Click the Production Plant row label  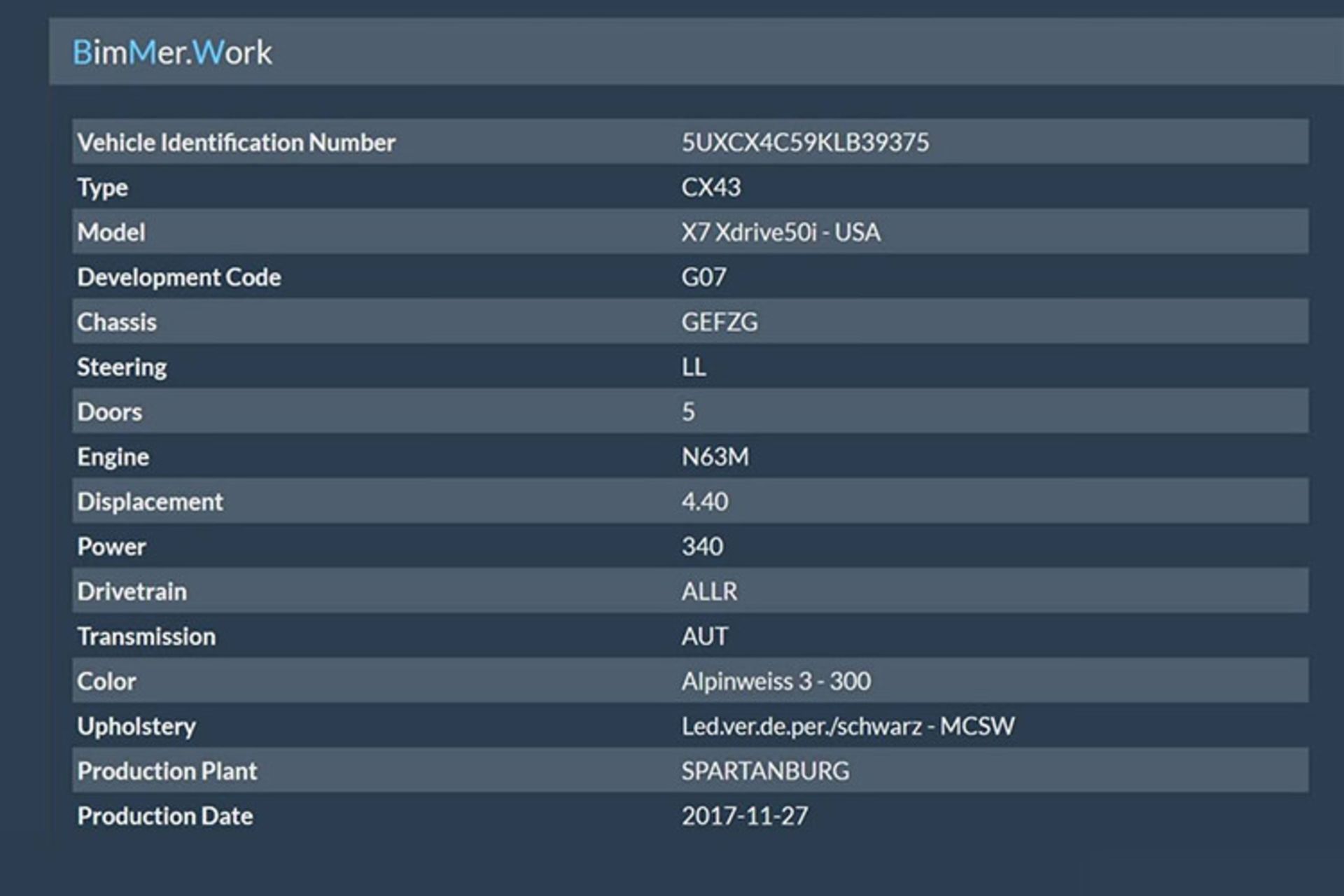coord(167,771)
